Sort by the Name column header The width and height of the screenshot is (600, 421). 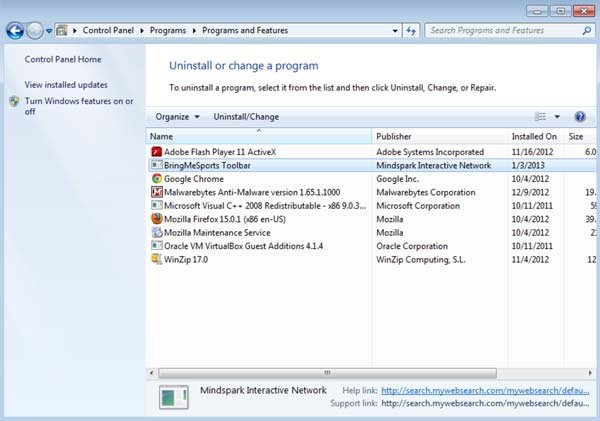pyautogui.click(x=259, y=136)
